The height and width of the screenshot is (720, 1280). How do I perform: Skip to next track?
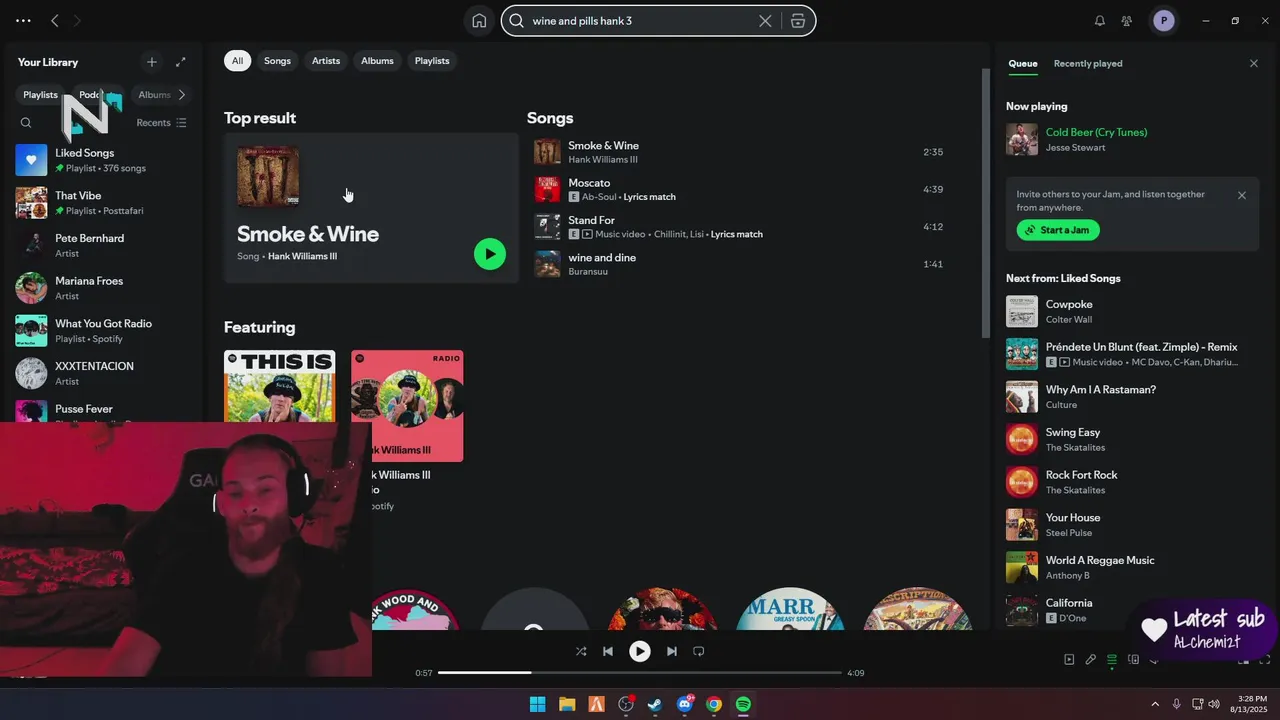coord(672,651)
